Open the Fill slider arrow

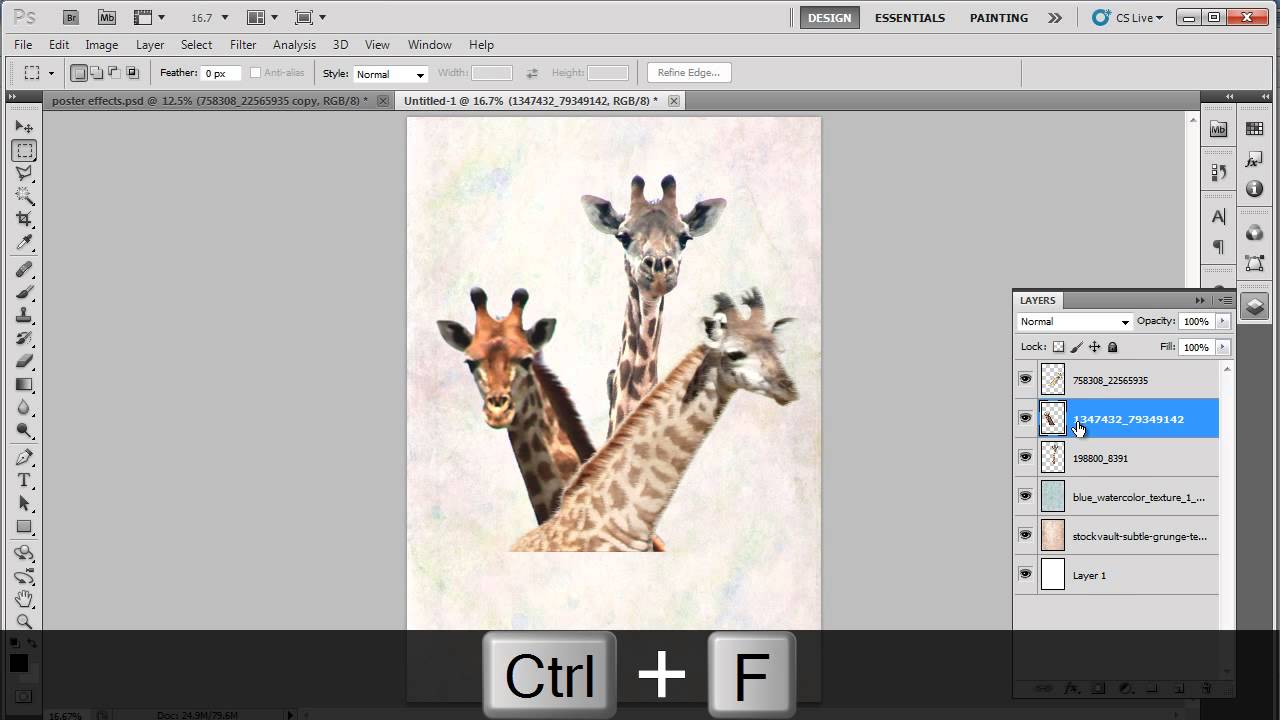pos(1222,347)
